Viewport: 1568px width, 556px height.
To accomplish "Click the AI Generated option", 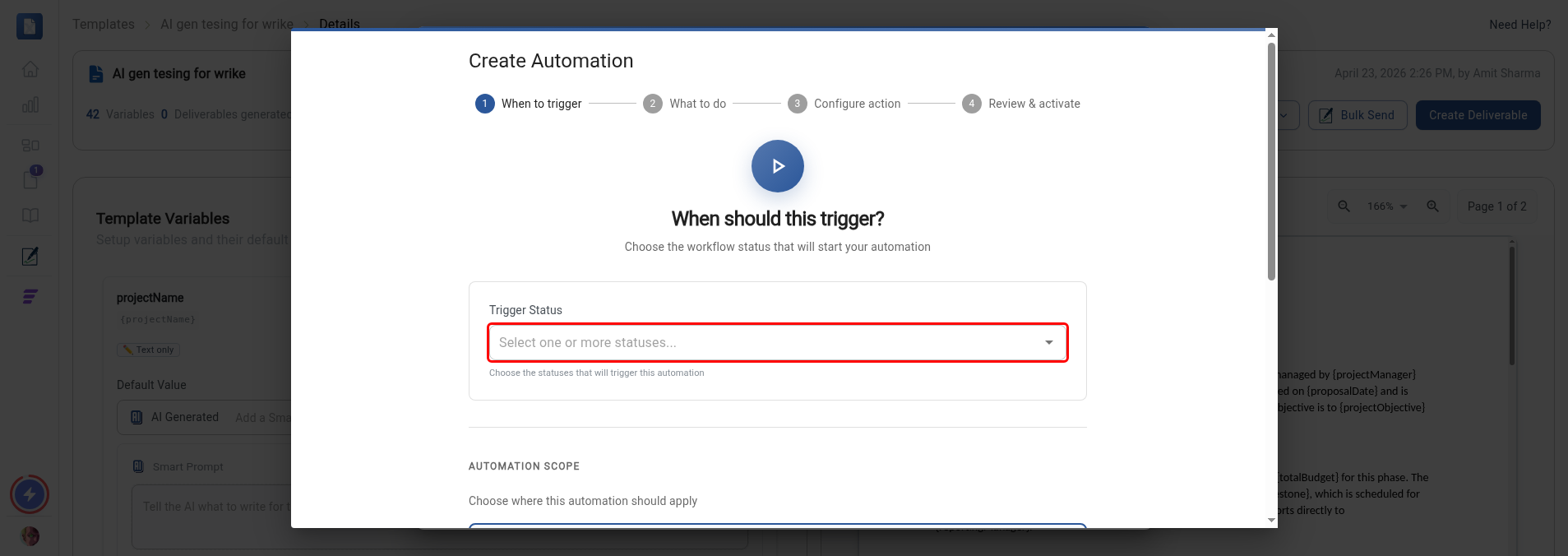I will pyautogui.click(x=185, y=417).
